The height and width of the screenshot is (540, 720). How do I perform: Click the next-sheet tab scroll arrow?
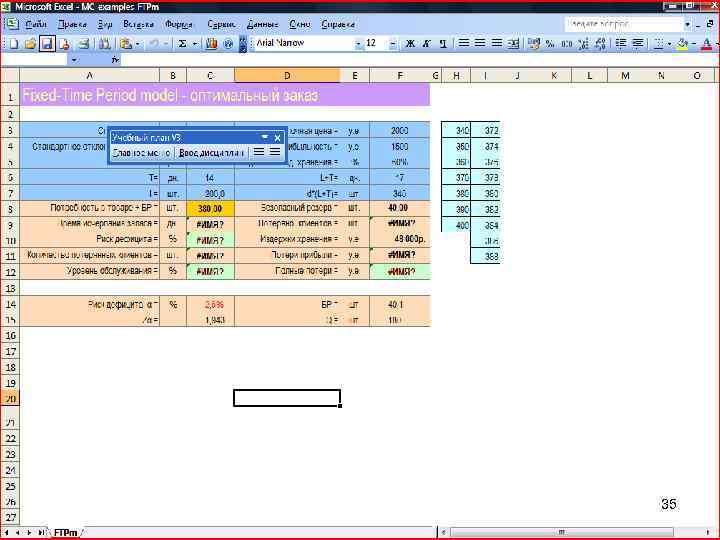point(29,532)
